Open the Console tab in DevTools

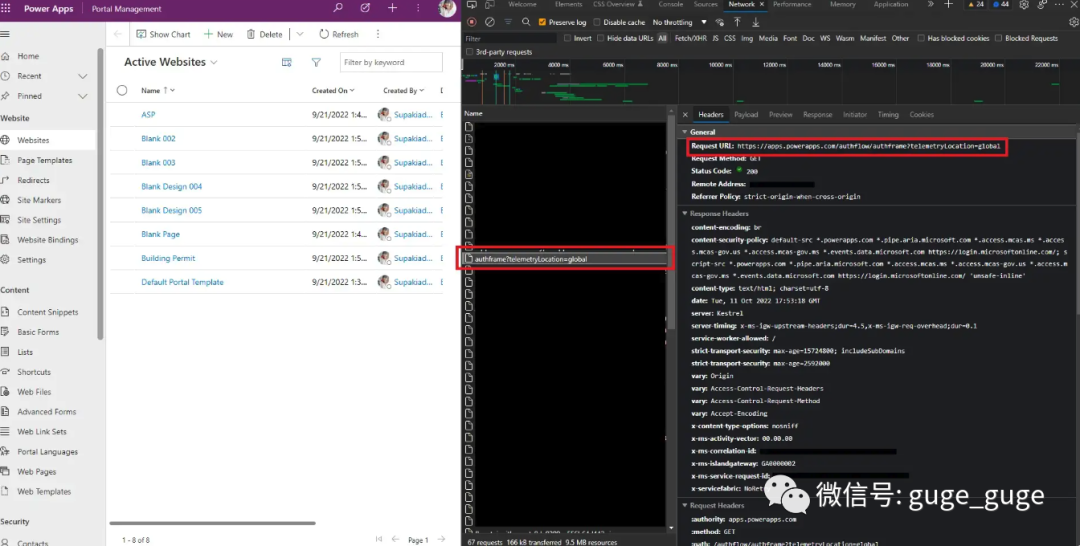pos(670,4)
